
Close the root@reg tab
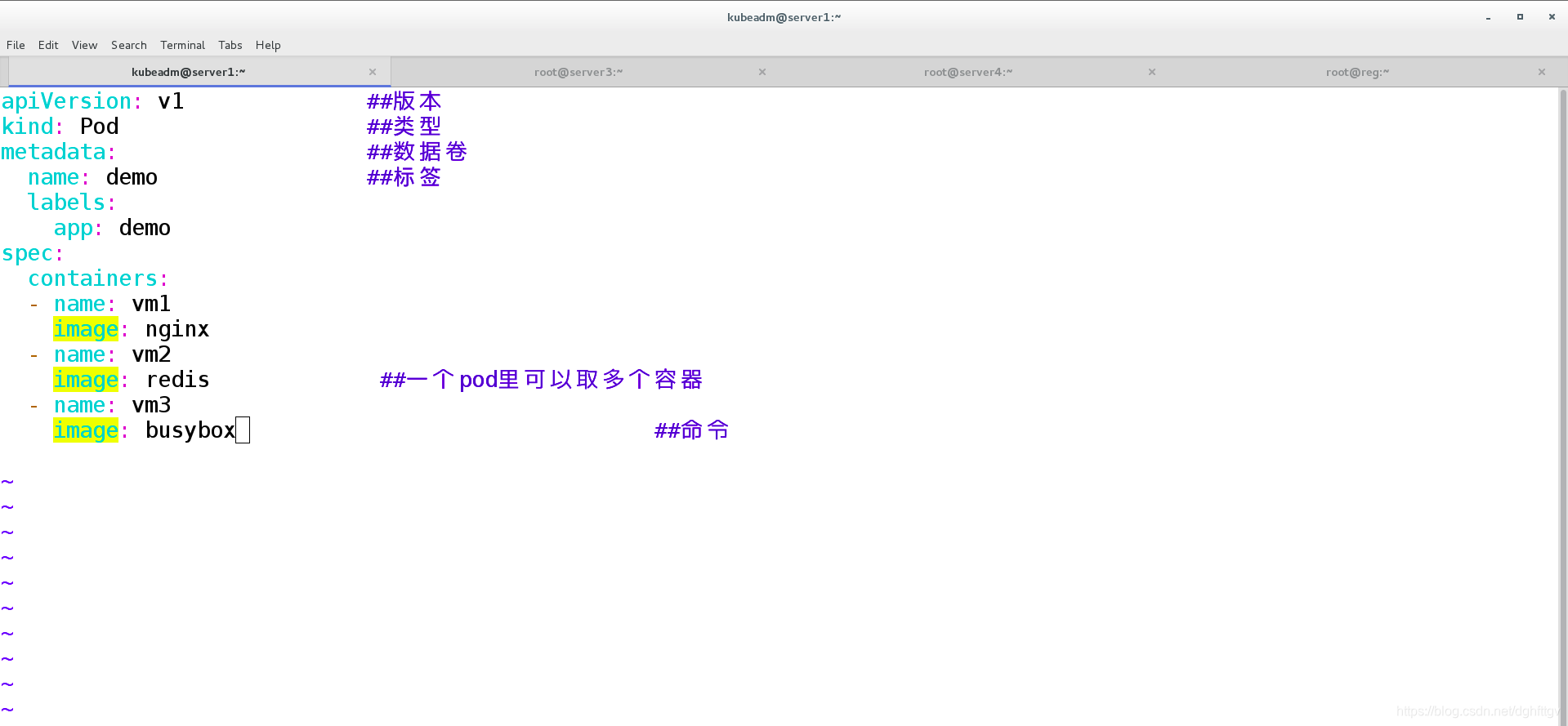pyautogui.click(x=1542, y=72)
